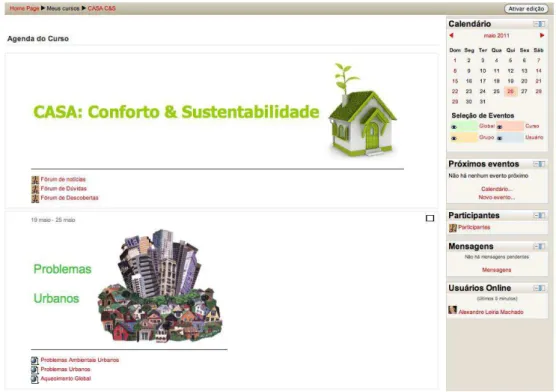Collapse the Participantes block
Viewport: 556px width, 392px height.
(x=539, y=215)
